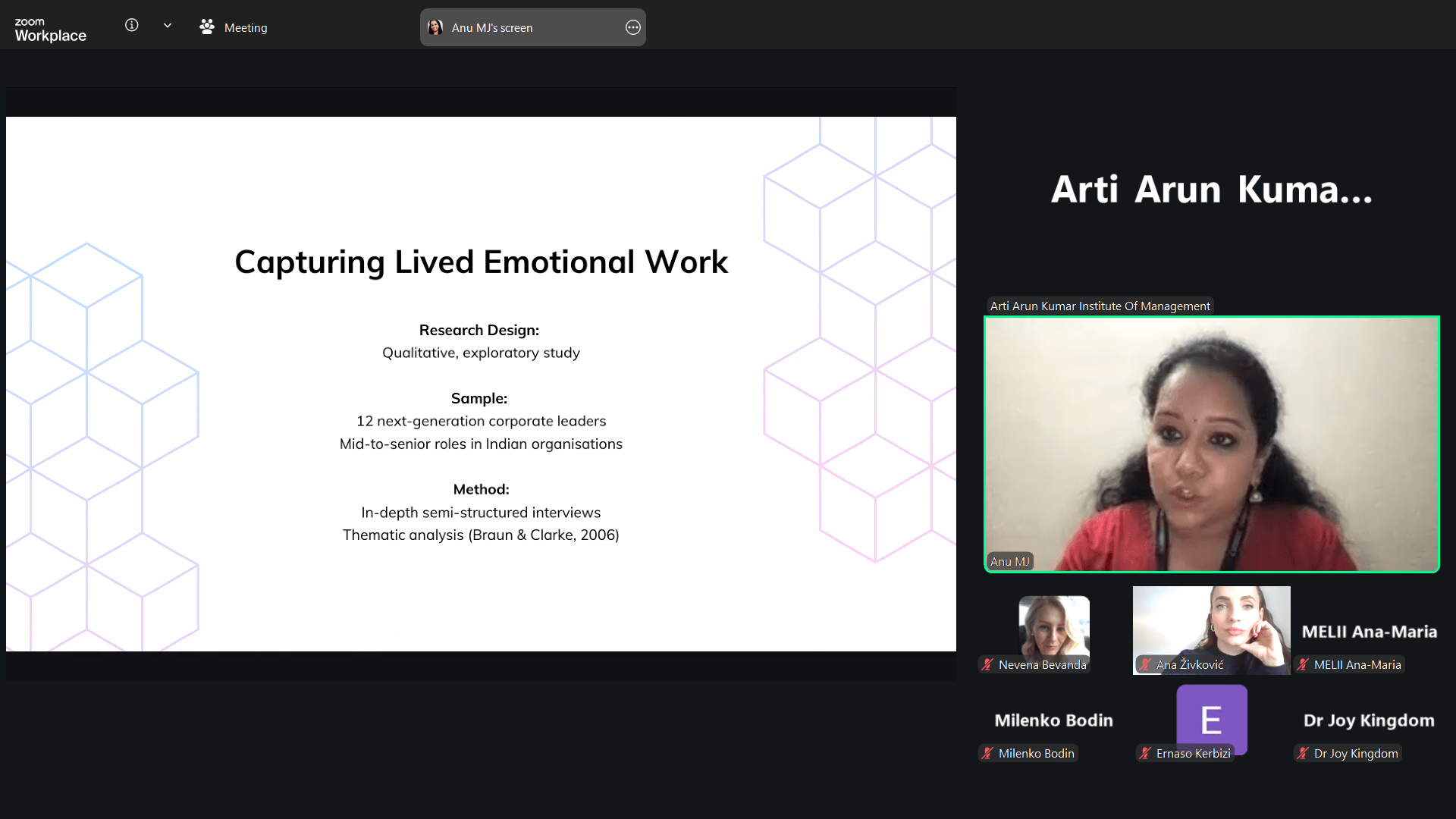Viewport: 1456px width, 819px height.
Task: Click the Ana Živković muted mic icon
Action: pos(1145,665)
